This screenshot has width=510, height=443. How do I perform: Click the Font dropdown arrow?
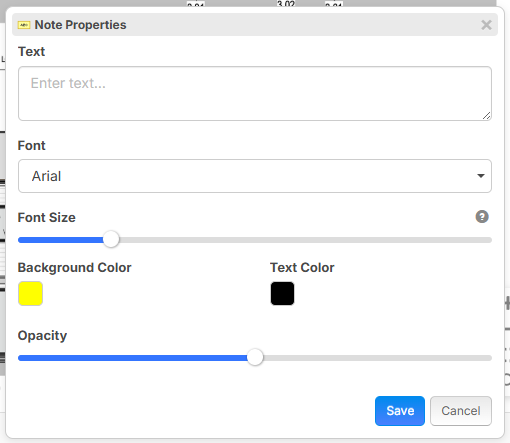click(x=481, y=176)
